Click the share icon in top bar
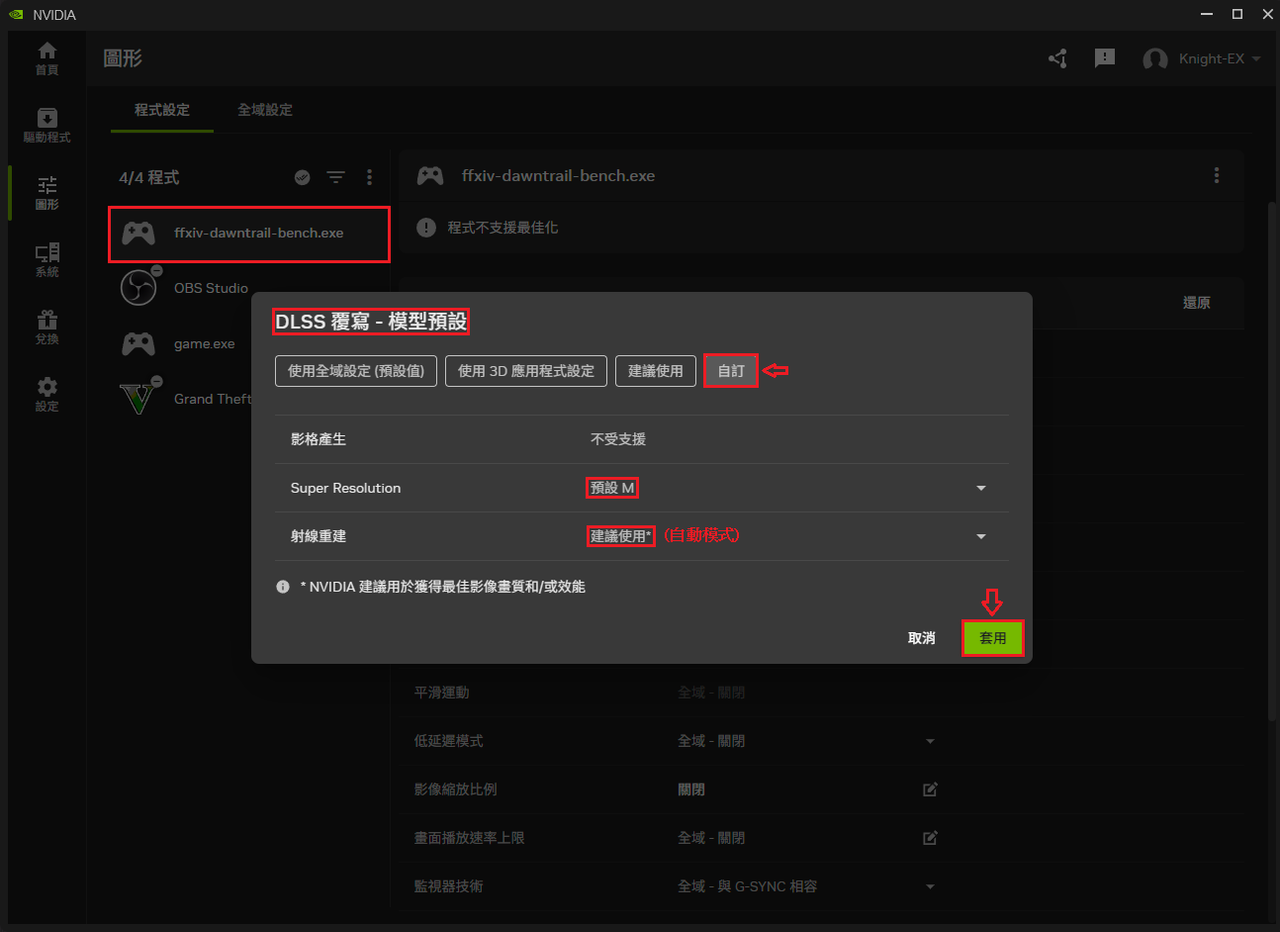Image resolution: width=1280 pixels, height=932 pixels. coord(1058,59)
